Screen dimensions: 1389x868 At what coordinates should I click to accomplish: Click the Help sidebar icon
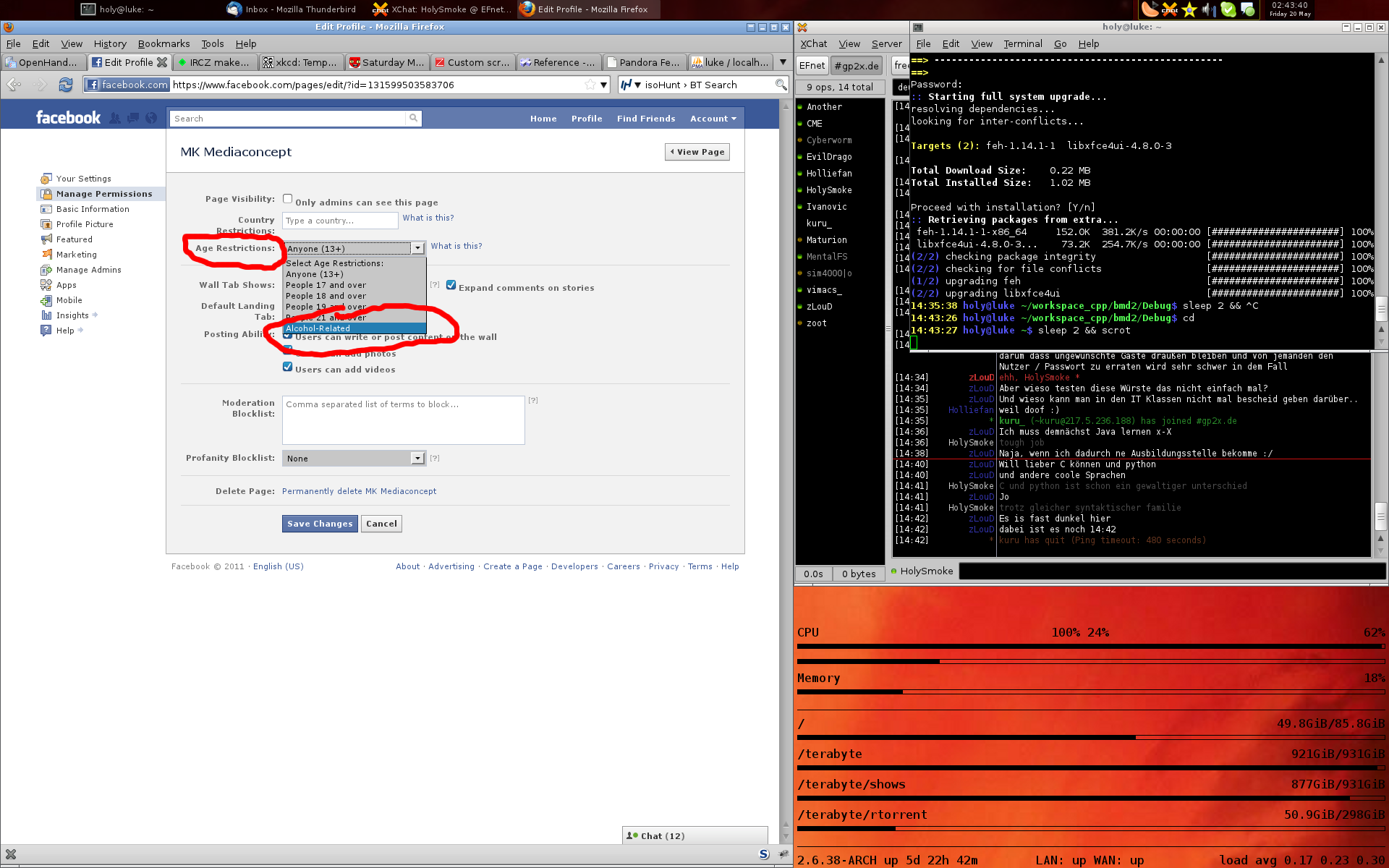tap(46, 331)
